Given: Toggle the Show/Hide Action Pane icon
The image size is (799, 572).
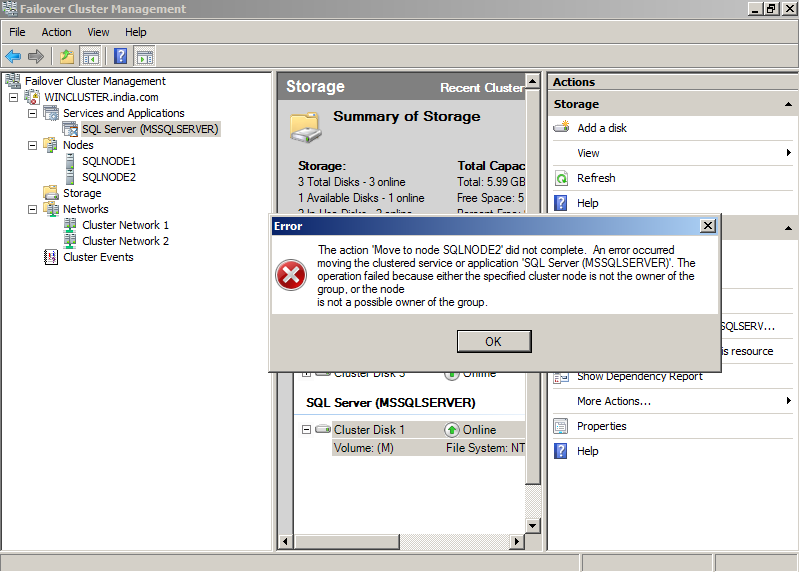Looking at the screenshot, I should point(145,56).
